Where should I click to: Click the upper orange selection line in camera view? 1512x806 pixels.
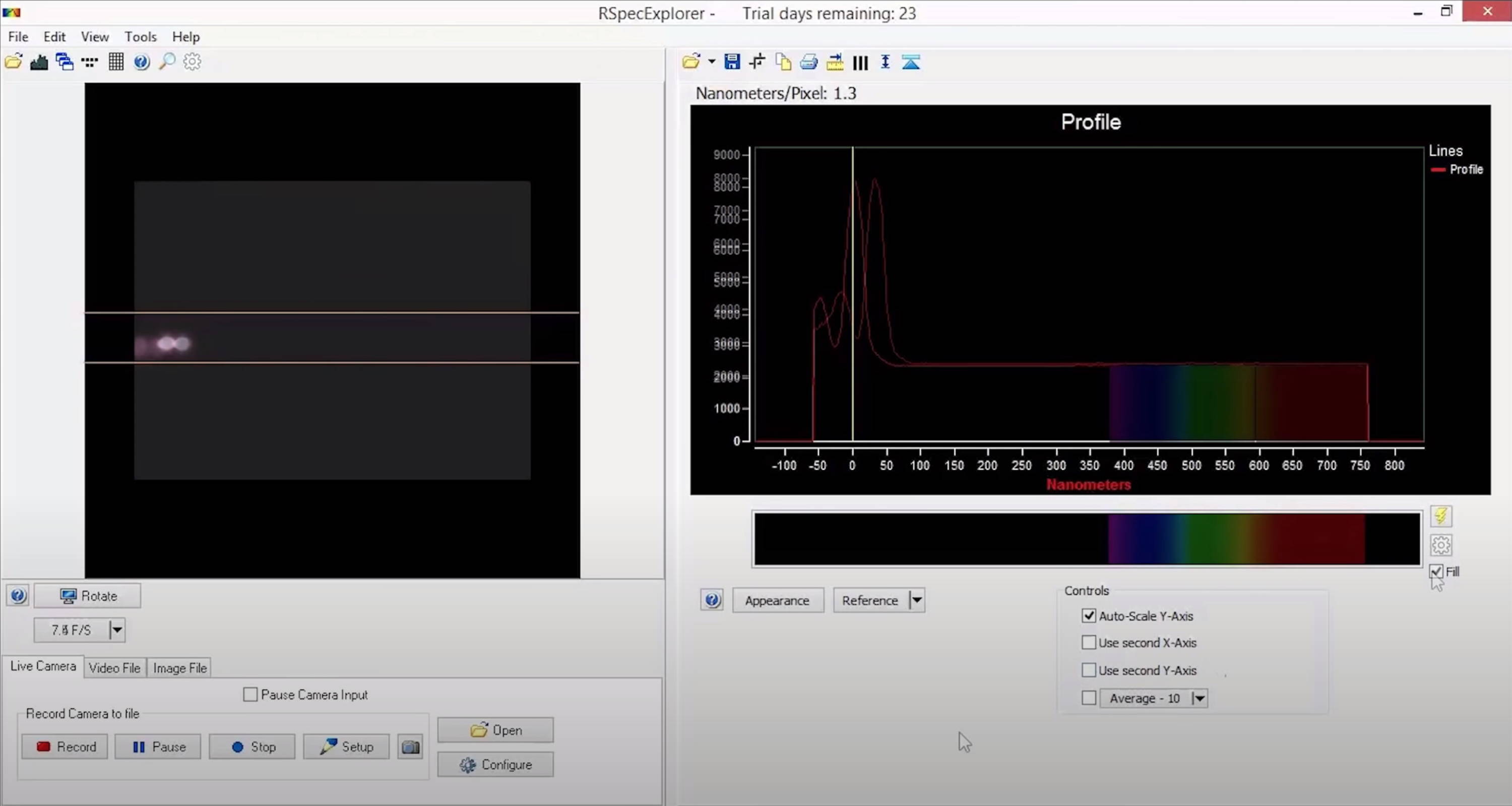click(332, 313)
